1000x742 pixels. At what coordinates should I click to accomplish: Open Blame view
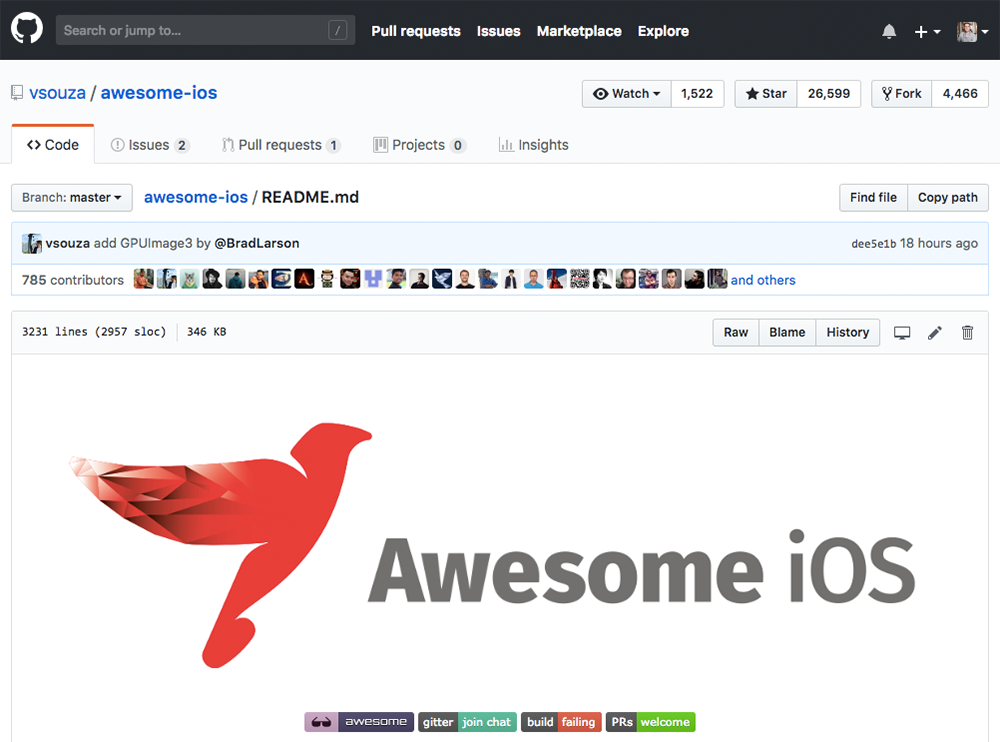[787, 332]
